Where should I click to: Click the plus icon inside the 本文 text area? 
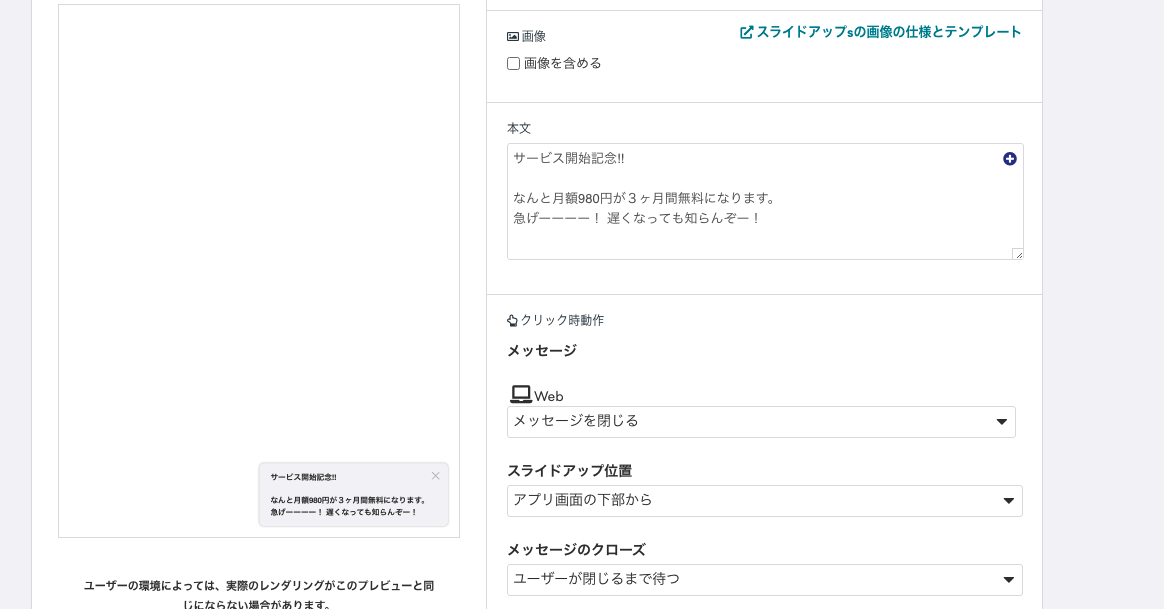[1010, 159]
